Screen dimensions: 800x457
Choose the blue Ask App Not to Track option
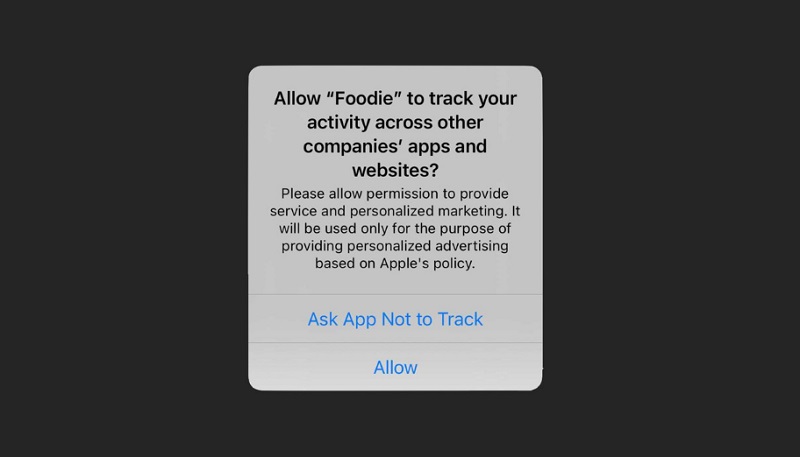tap(395, 319)
